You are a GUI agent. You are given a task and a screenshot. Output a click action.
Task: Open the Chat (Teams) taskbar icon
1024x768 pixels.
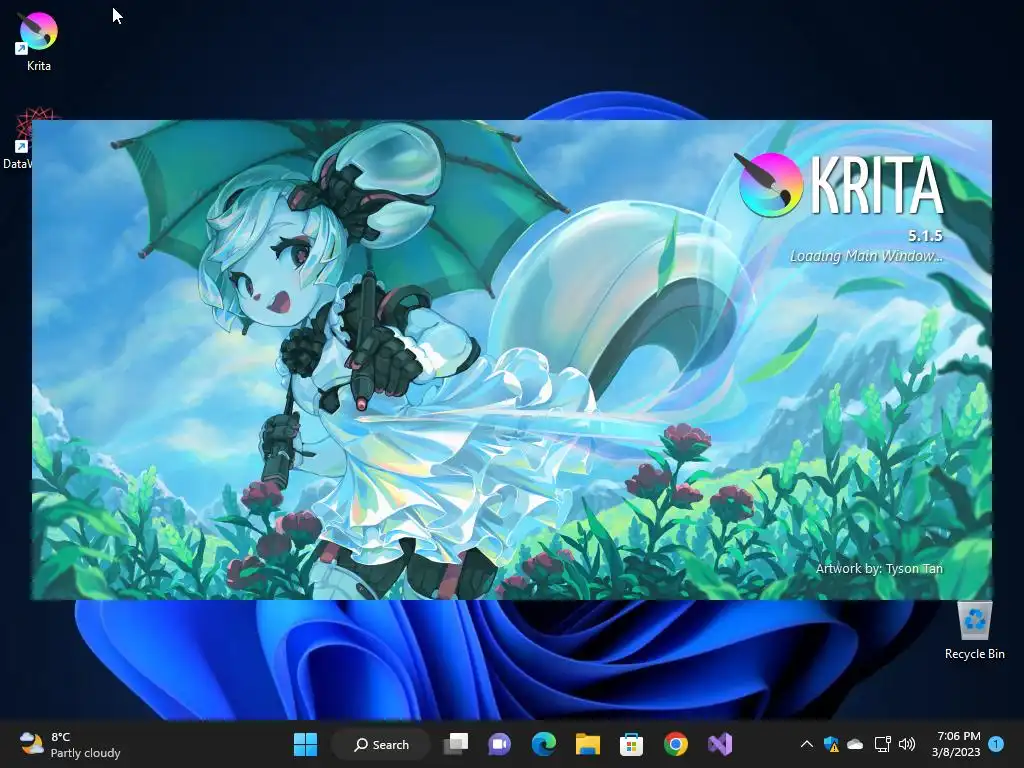coord(500,744)
